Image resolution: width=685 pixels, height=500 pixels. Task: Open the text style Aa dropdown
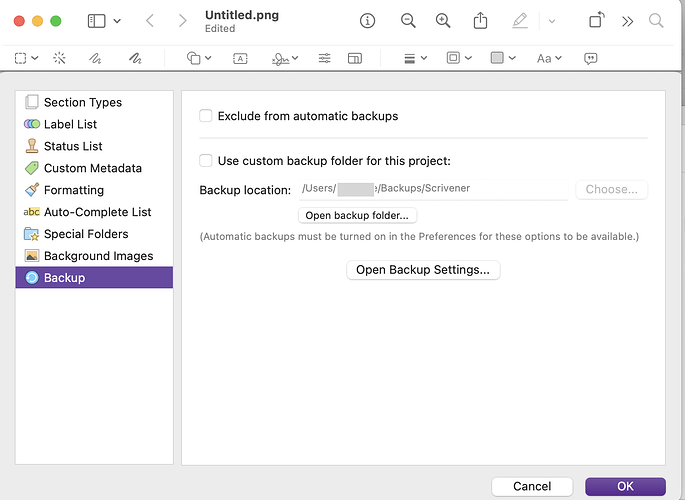tap(550, 59)
